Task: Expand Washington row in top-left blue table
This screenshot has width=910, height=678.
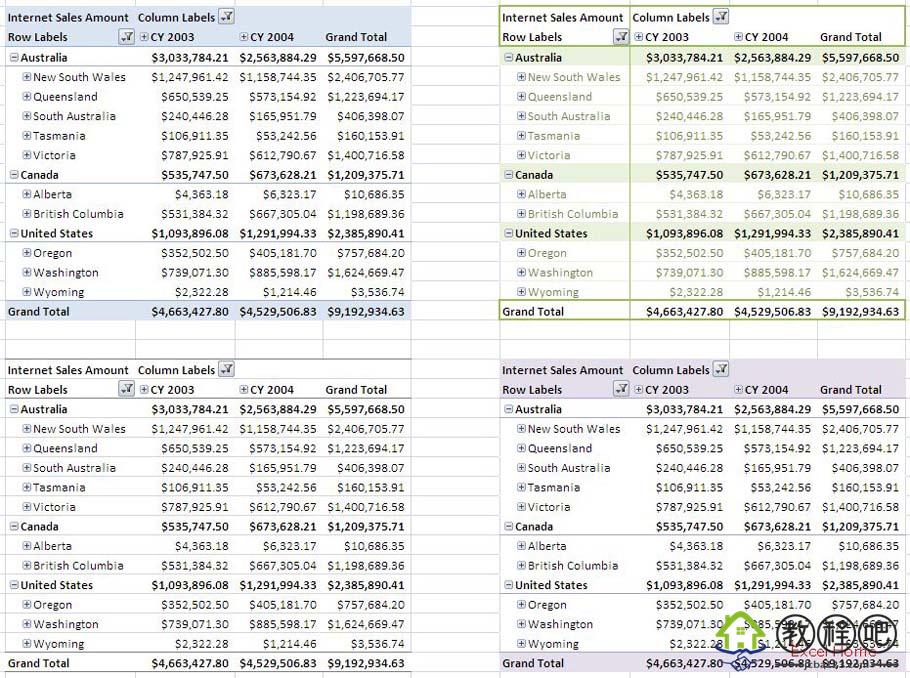Action: click(x=27, y=272)
